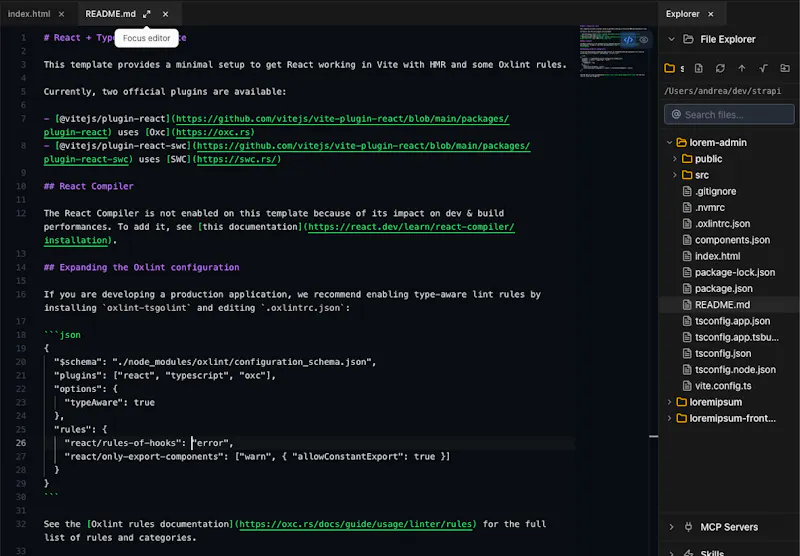Switch to source code view icon
This screenshot has width=800, height=556.
pos(628,40)
